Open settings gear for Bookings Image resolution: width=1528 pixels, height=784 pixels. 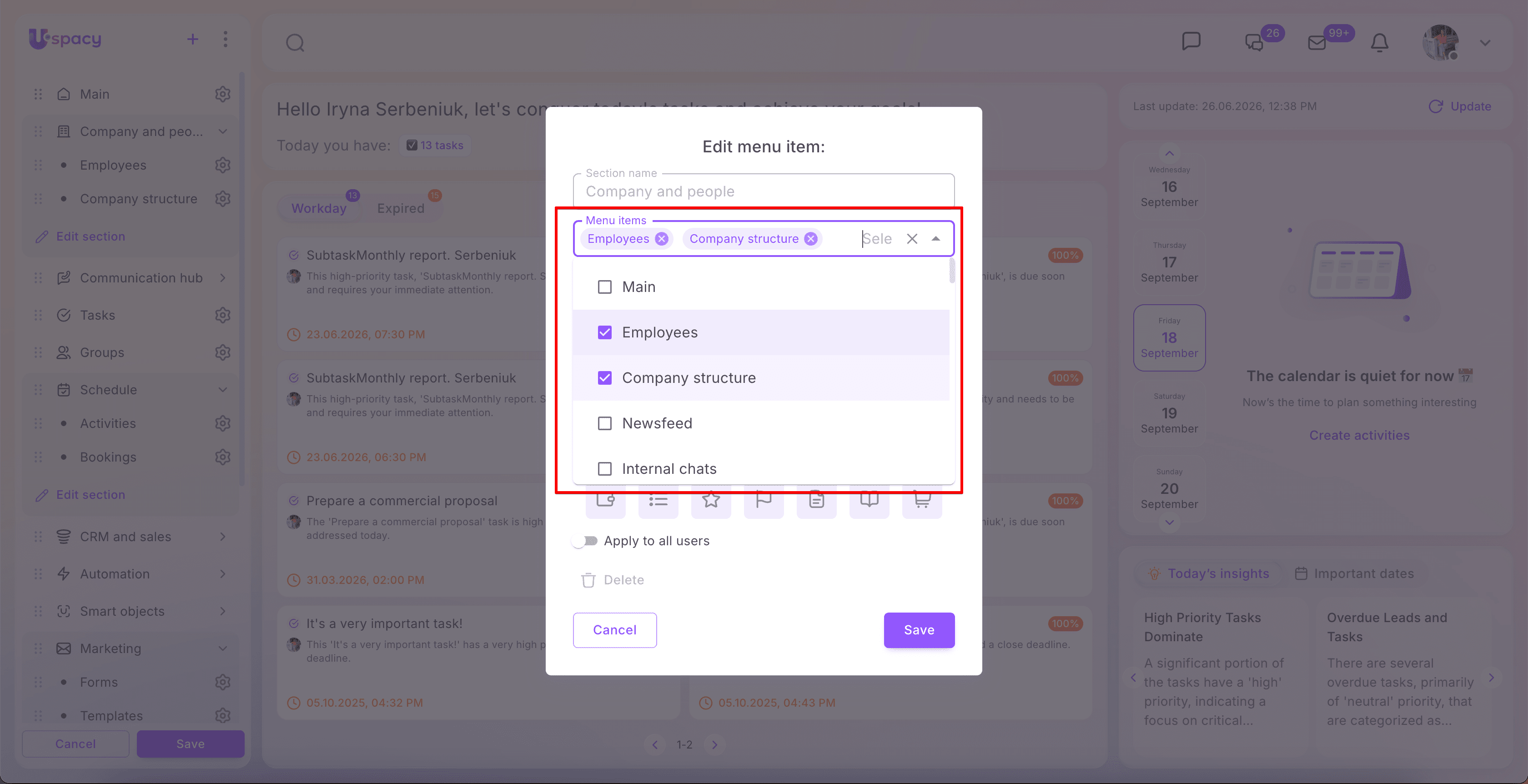pyautogui.click(x=222, y=457)
